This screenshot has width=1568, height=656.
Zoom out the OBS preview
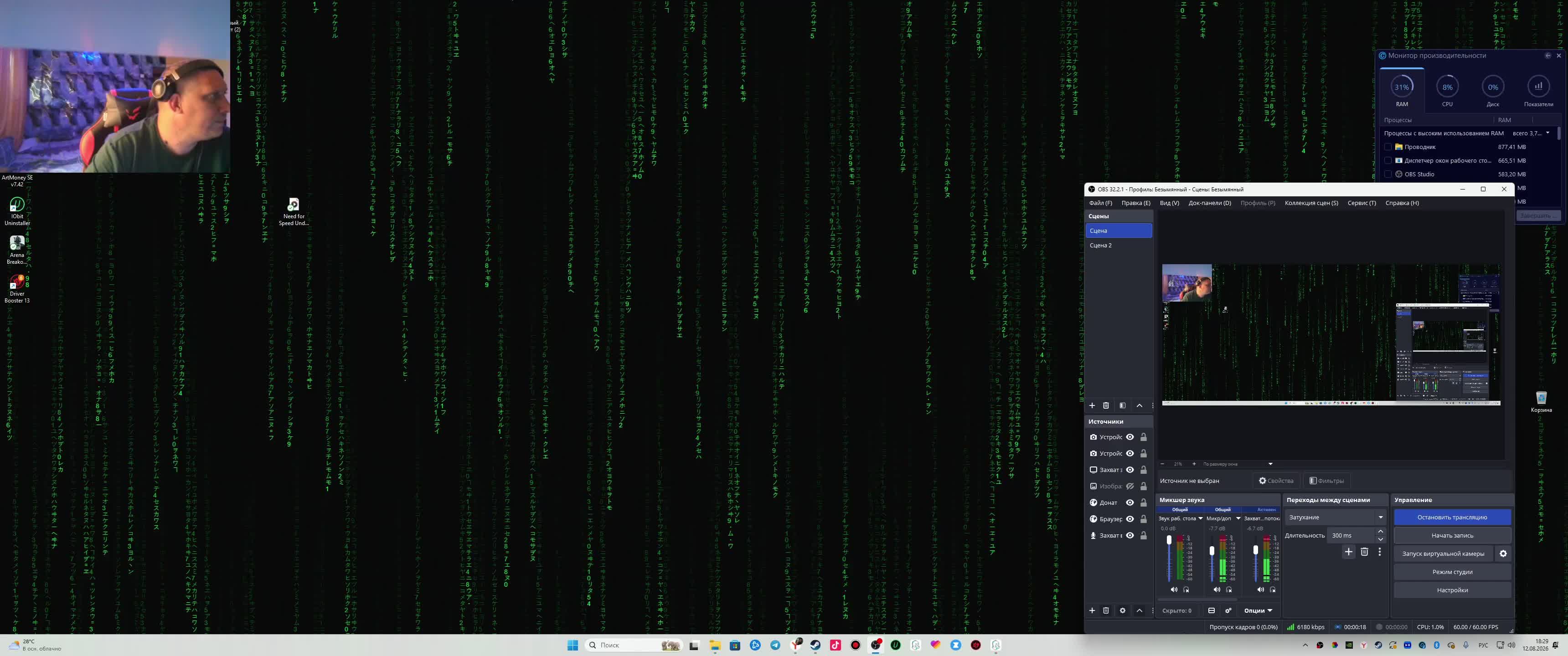click(x=1163, y=464)
